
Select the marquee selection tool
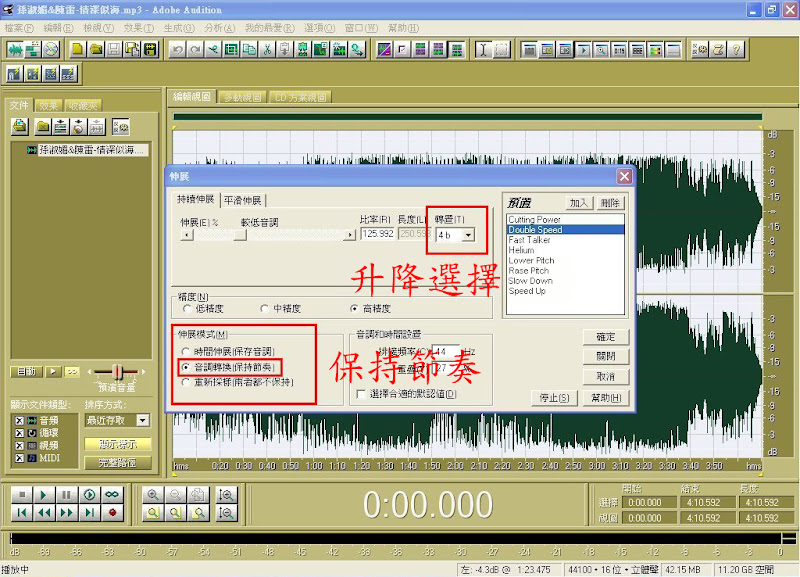click(x=502, y=49)
